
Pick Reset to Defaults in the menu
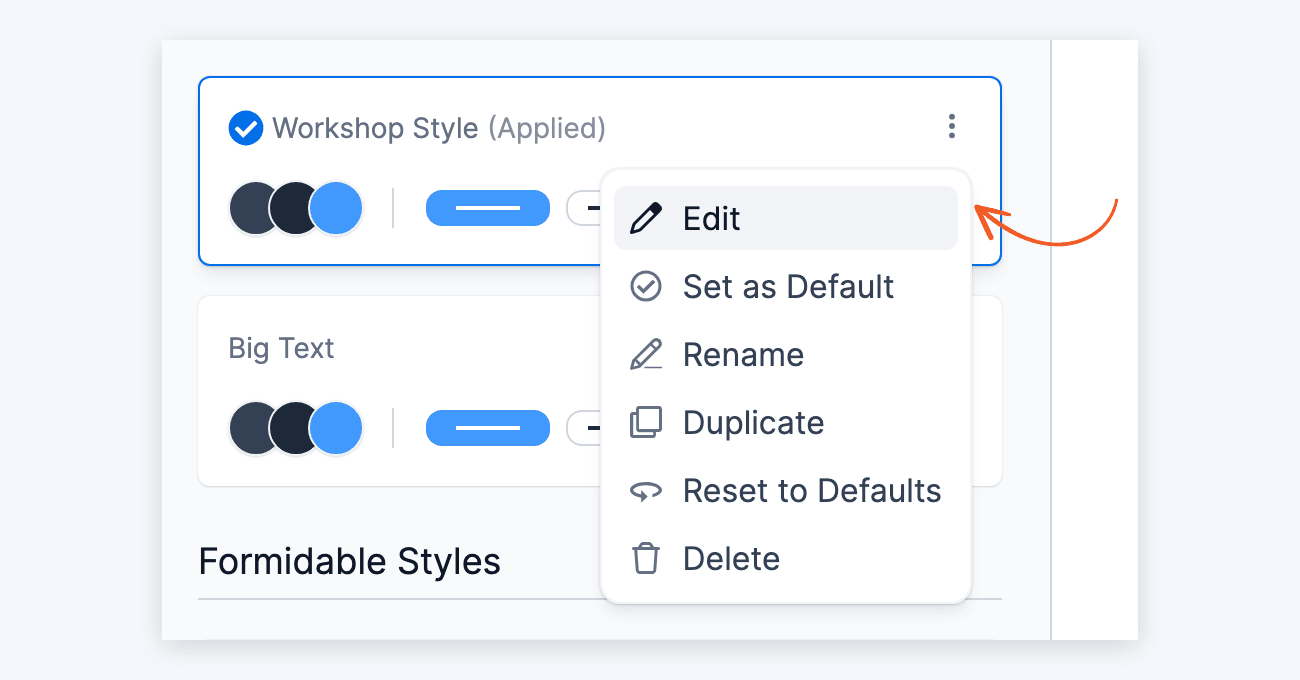tap(786, 490)
